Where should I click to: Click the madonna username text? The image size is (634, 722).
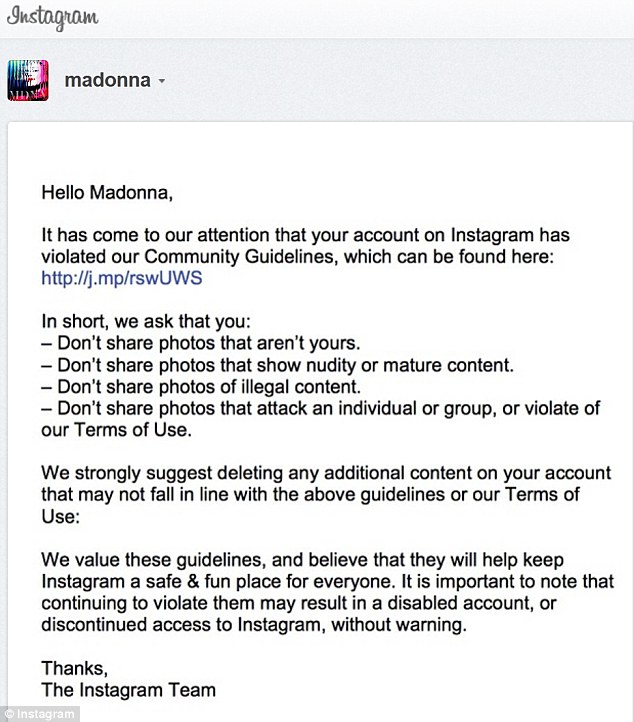point(108,81)
